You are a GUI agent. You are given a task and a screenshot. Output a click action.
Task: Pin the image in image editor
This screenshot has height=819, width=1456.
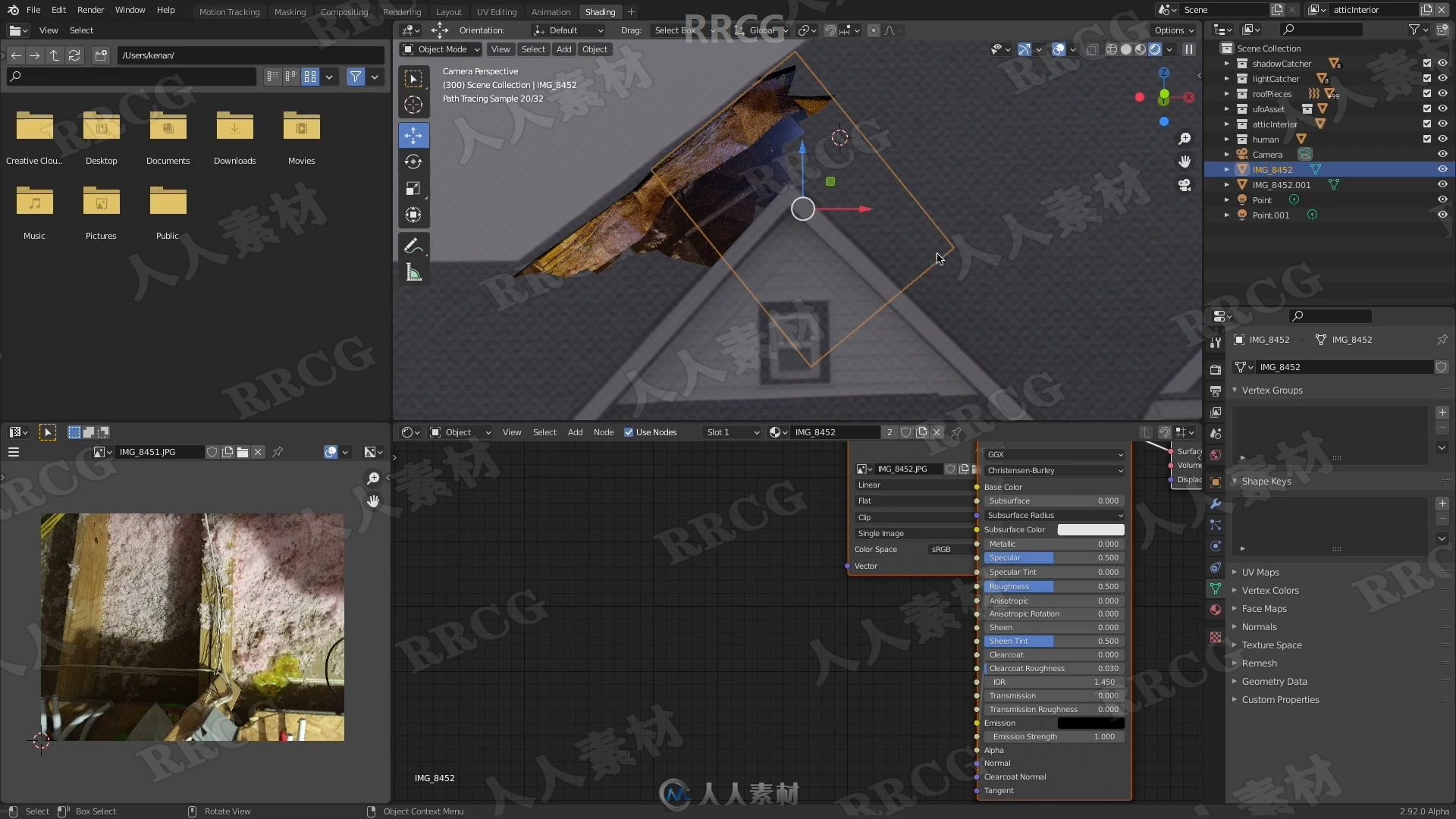tap(278, 452)
